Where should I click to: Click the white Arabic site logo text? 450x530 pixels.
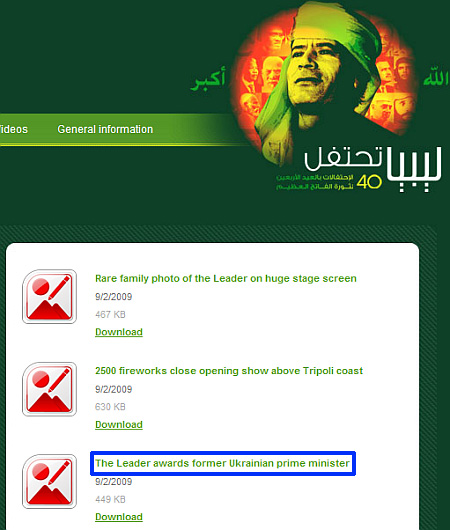373,169
